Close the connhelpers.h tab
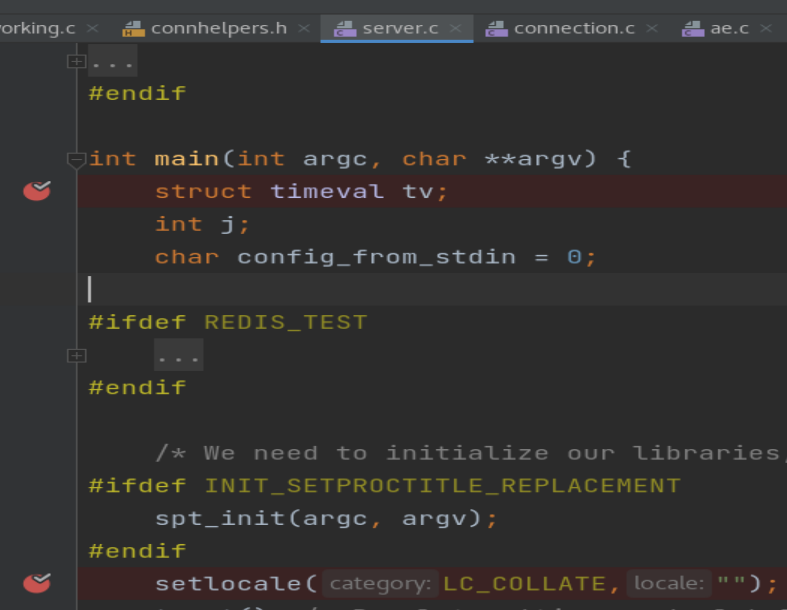The height and width of the screenshot is (610, 787). coord(304,28)
